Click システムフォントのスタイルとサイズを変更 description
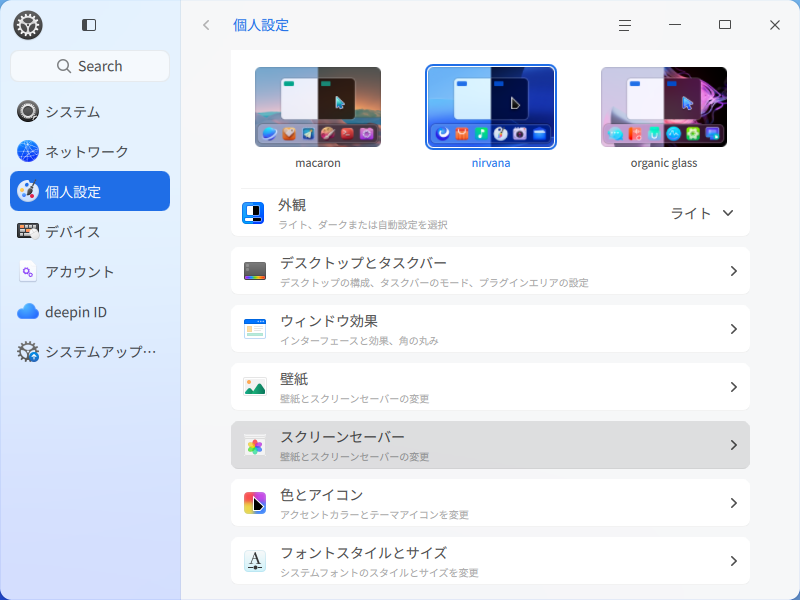The image size is (800, 600). click(x=379, y=572)
